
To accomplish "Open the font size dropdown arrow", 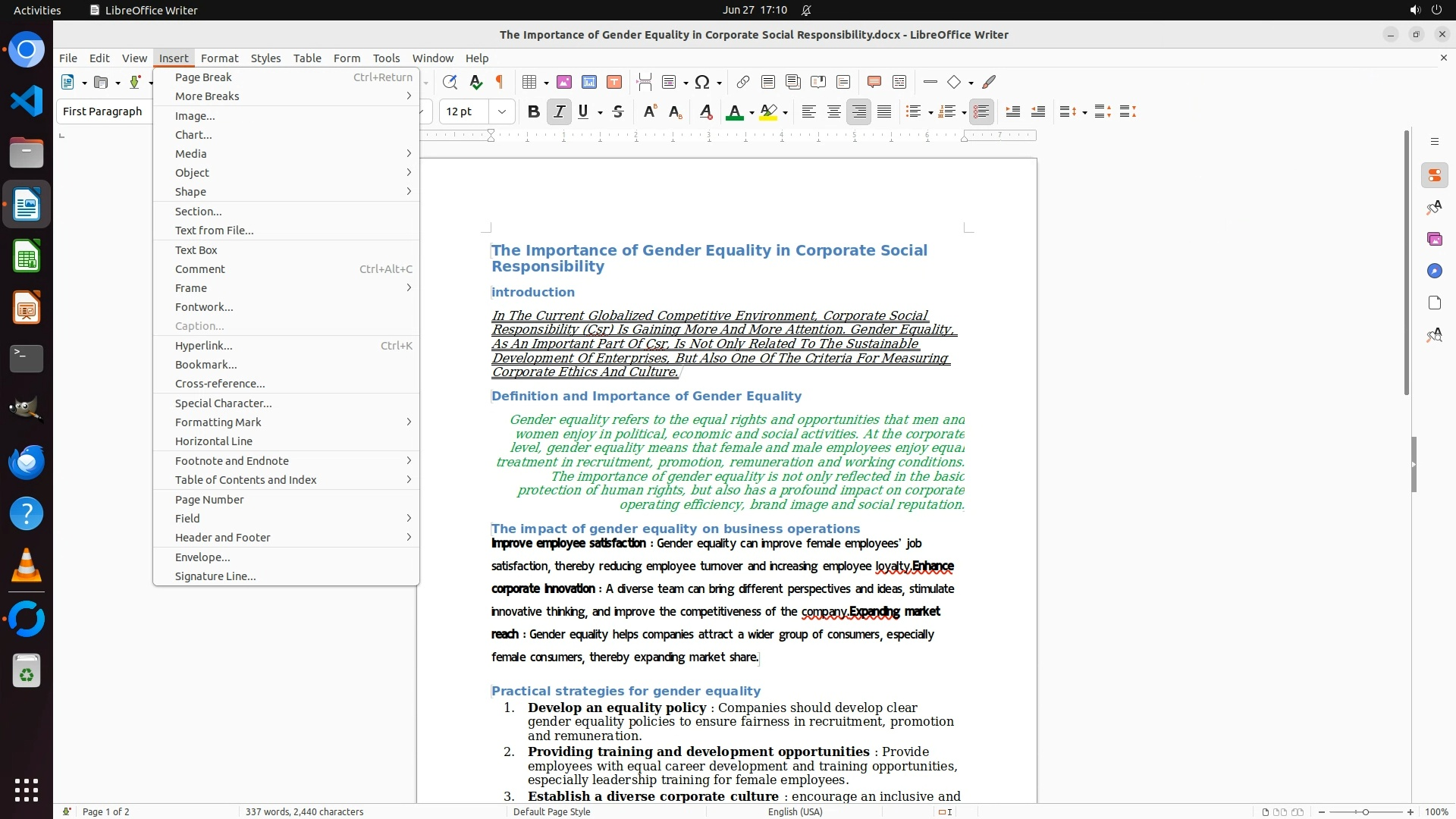I will [502, 112].
